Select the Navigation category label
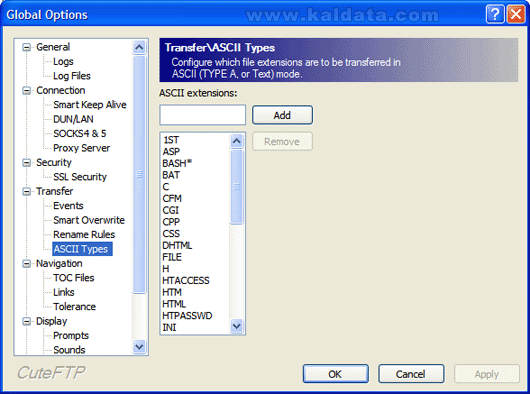Screen dimensions: 530x394 click(x=59, y=264)
